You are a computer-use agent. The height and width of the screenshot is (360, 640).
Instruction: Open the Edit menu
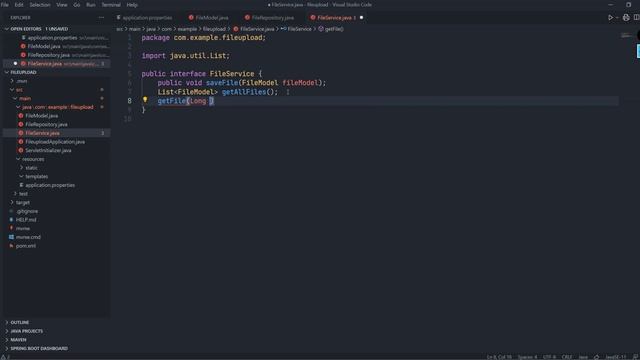click(19, 5)
